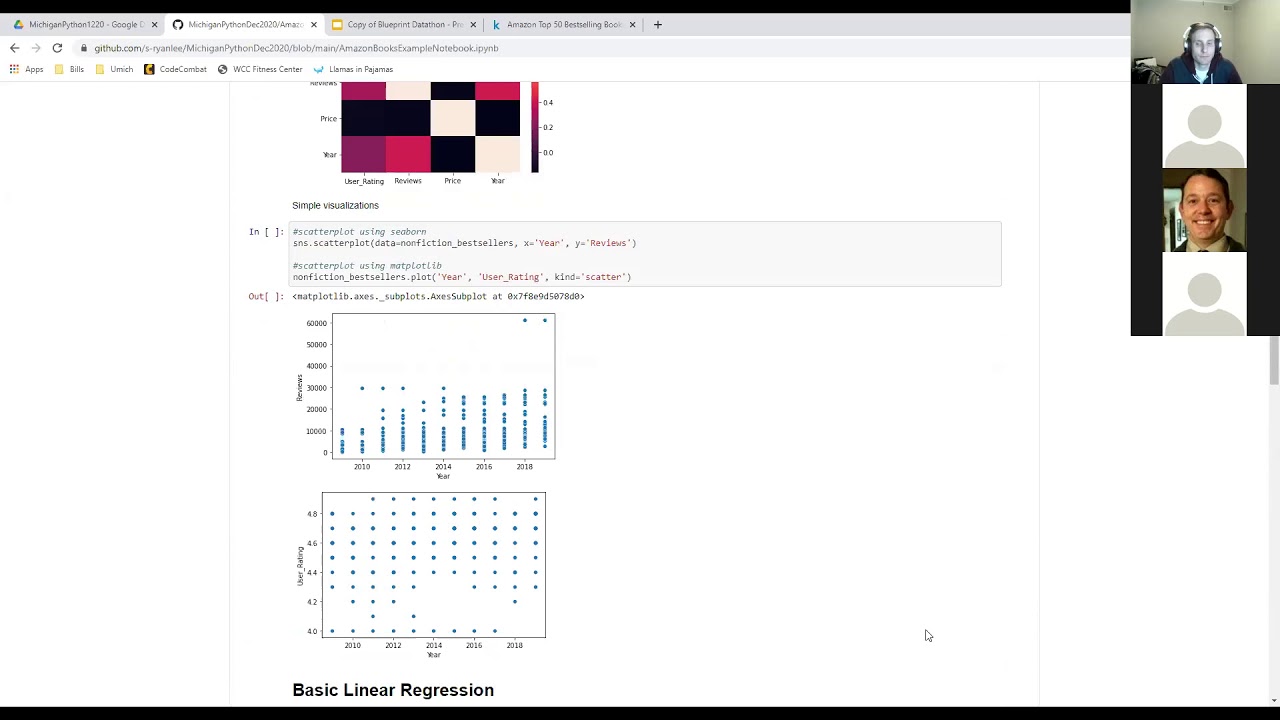1280x720 pixels.
Task: Click the Basic Linear Regression heading
Action: pyautogui.click(x=393, y=690)
